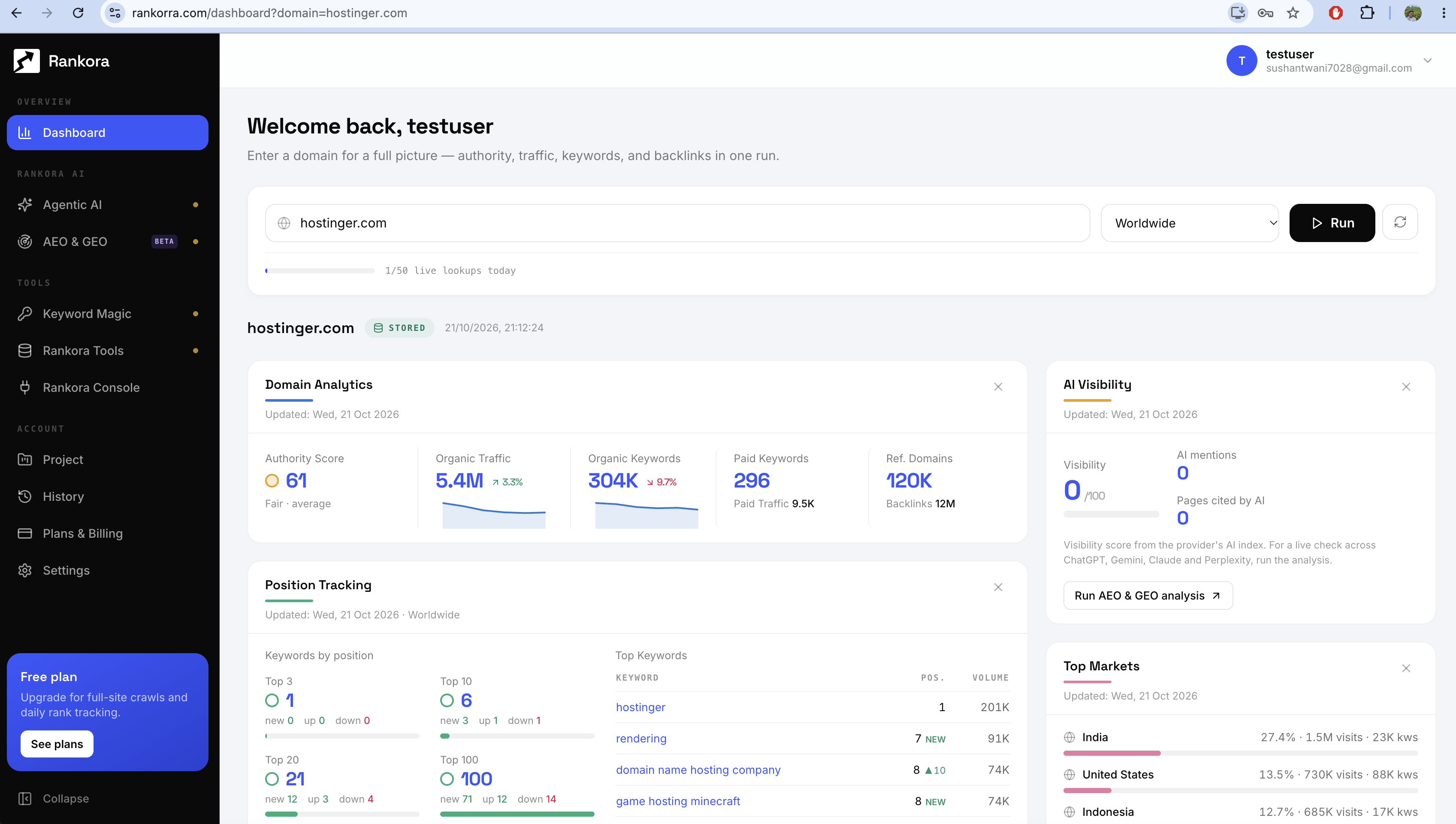1456x824 pixels.
Task: Close the Domain Analytics card
Action: coord(998,387)
